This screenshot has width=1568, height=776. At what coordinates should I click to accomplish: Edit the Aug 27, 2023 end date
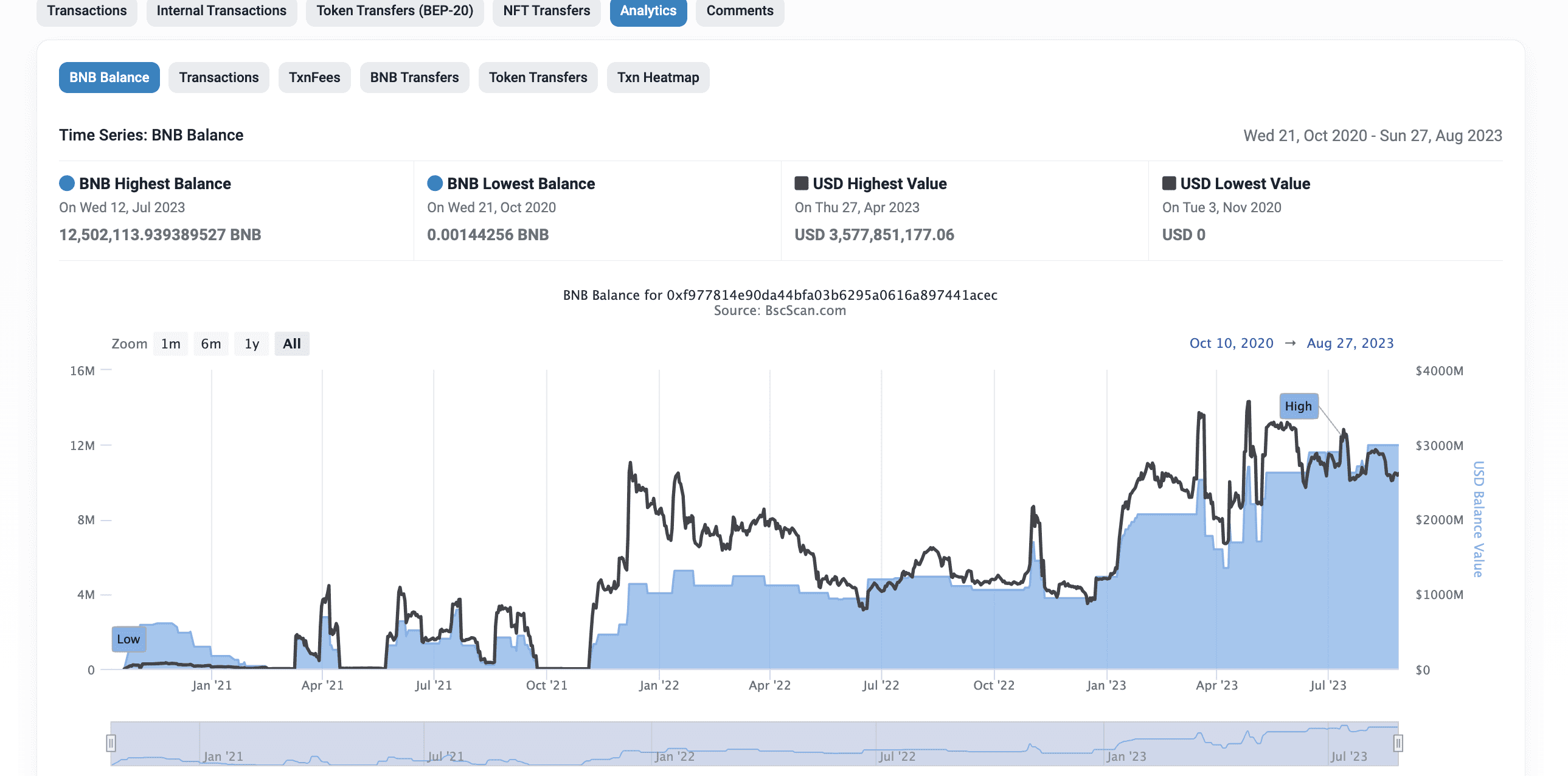point(1350,343)
